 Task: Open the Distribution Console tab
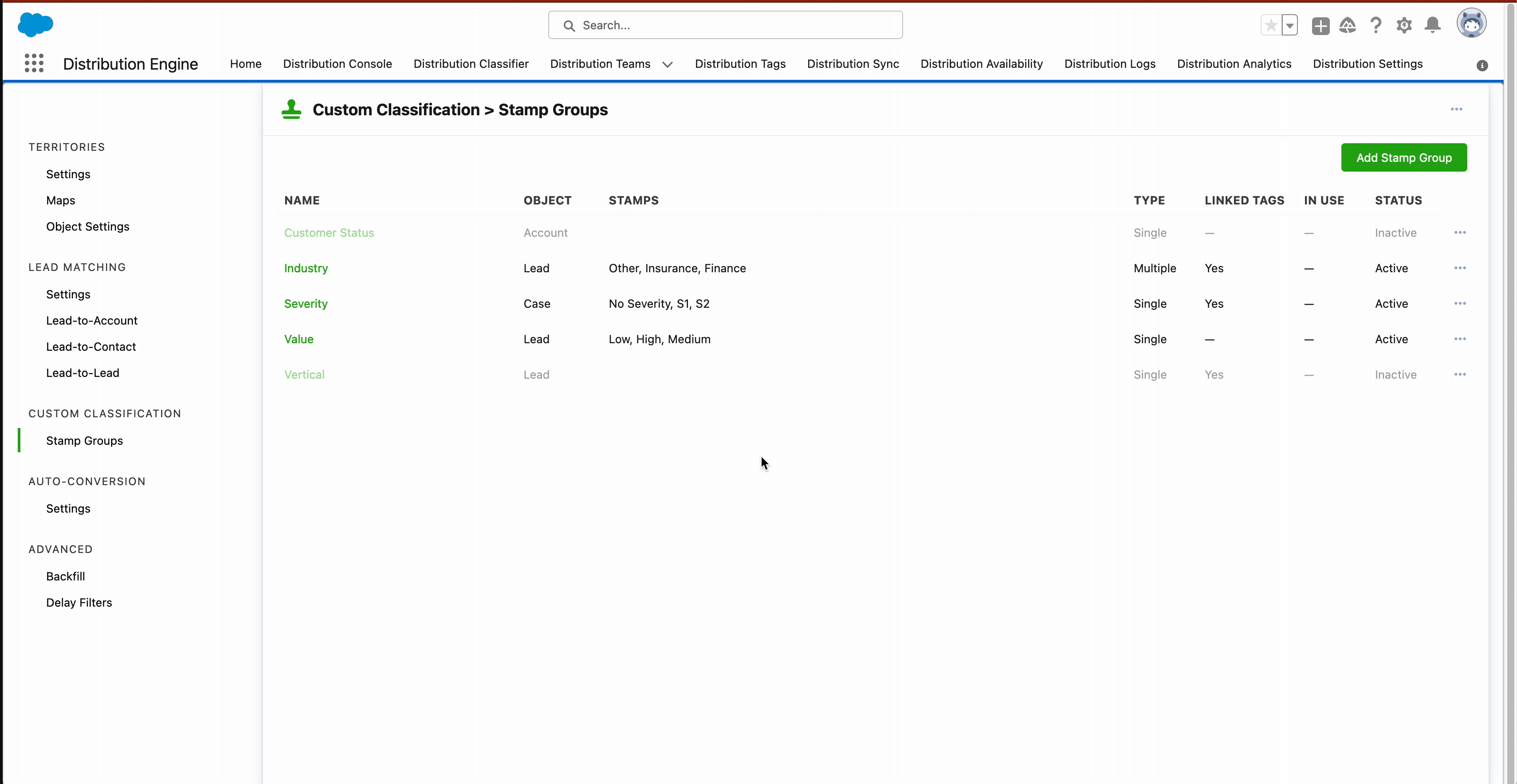click(338, 63)
